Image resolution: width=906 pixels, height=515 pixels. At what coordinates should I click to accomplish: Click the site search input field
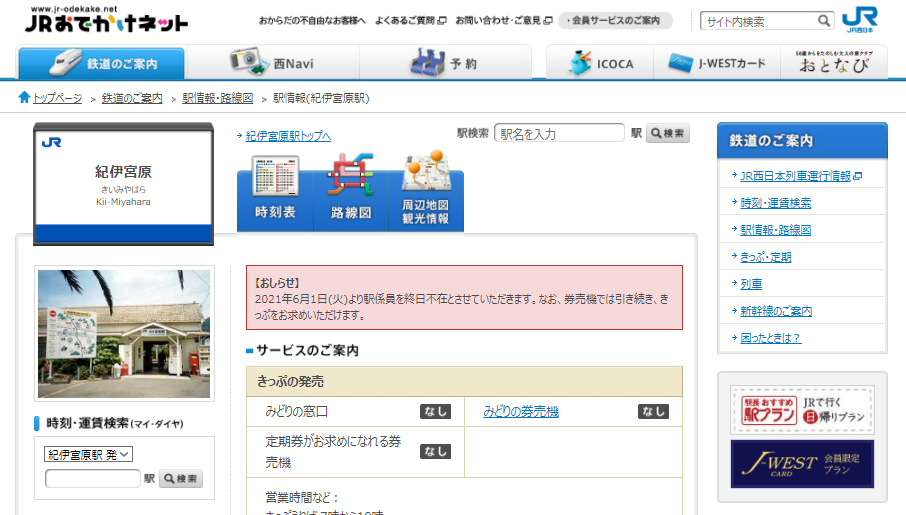pyautogui.click(x=758, y=21)
